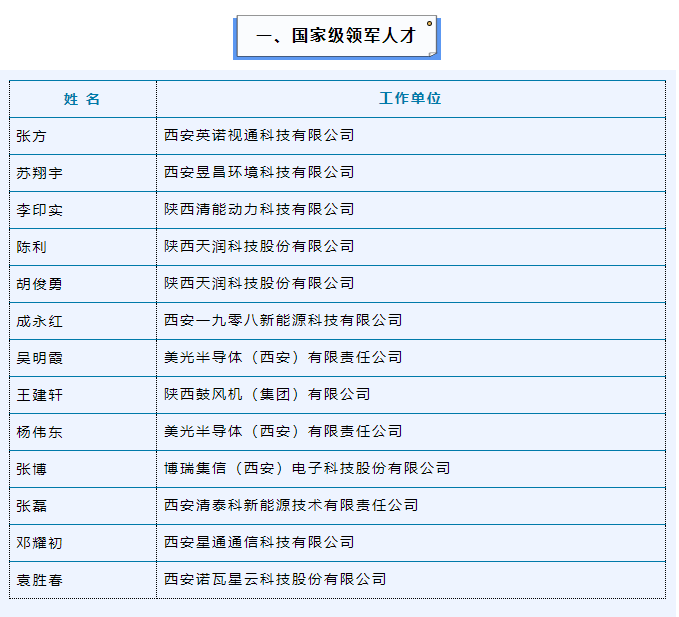Select the name 李印实

[x=39, y=210]
